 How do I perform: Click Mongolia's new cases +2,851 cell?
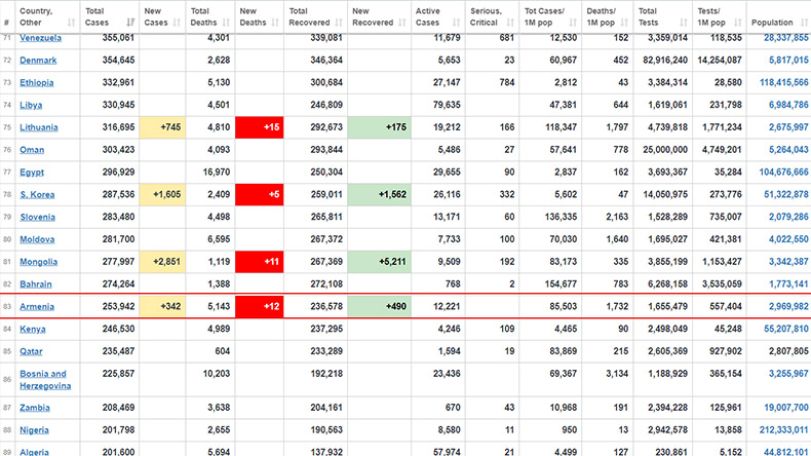[162, 262]
